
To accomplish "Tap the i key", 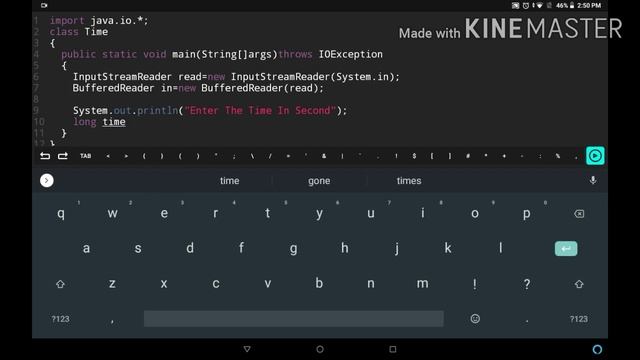I will click(x=422, y=213).
